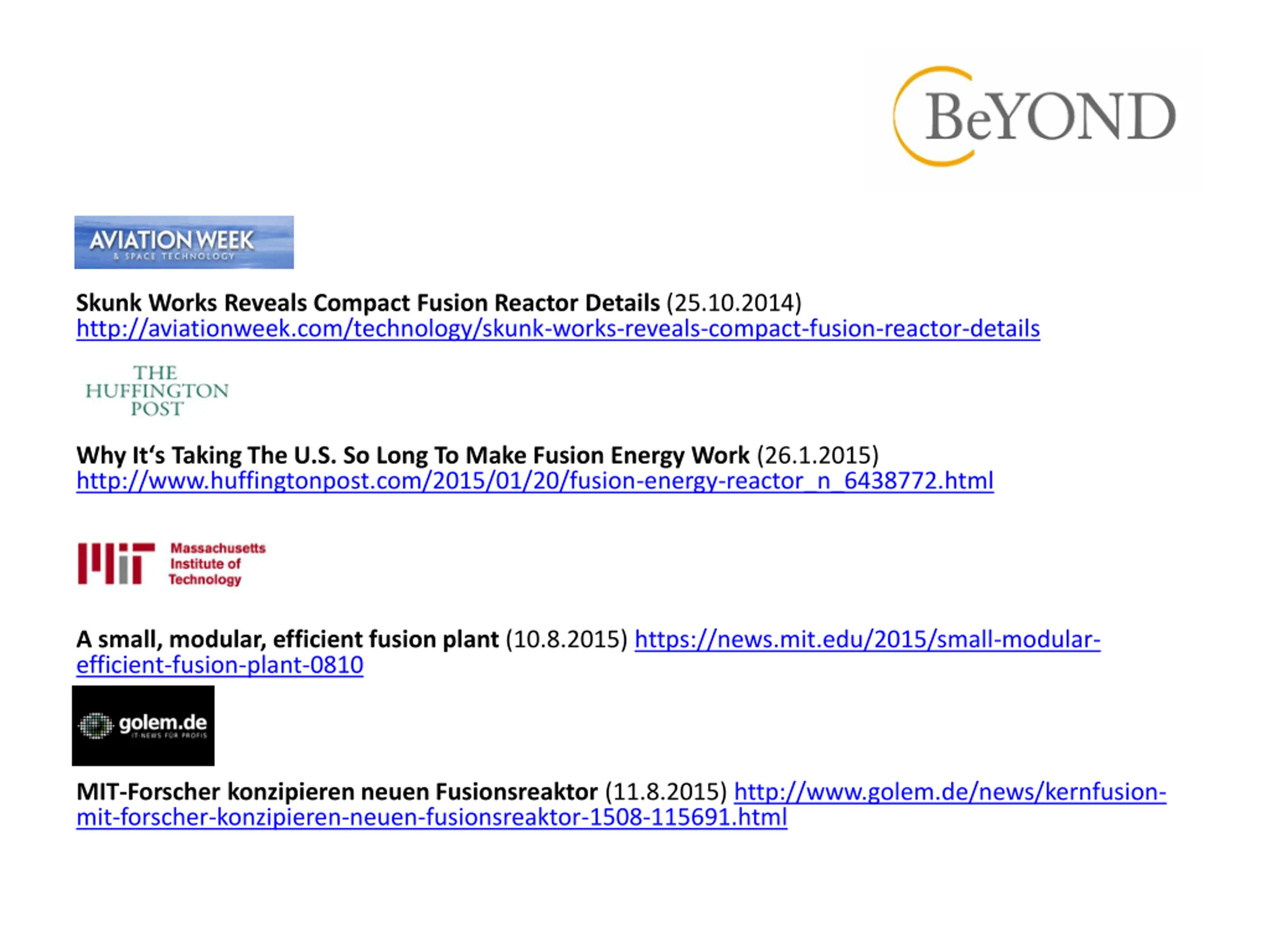
Task: Click the headline 'MIT-Forscher konzipieren neuen Fusionsreaktor'
Action: click(x=337, y=792)
